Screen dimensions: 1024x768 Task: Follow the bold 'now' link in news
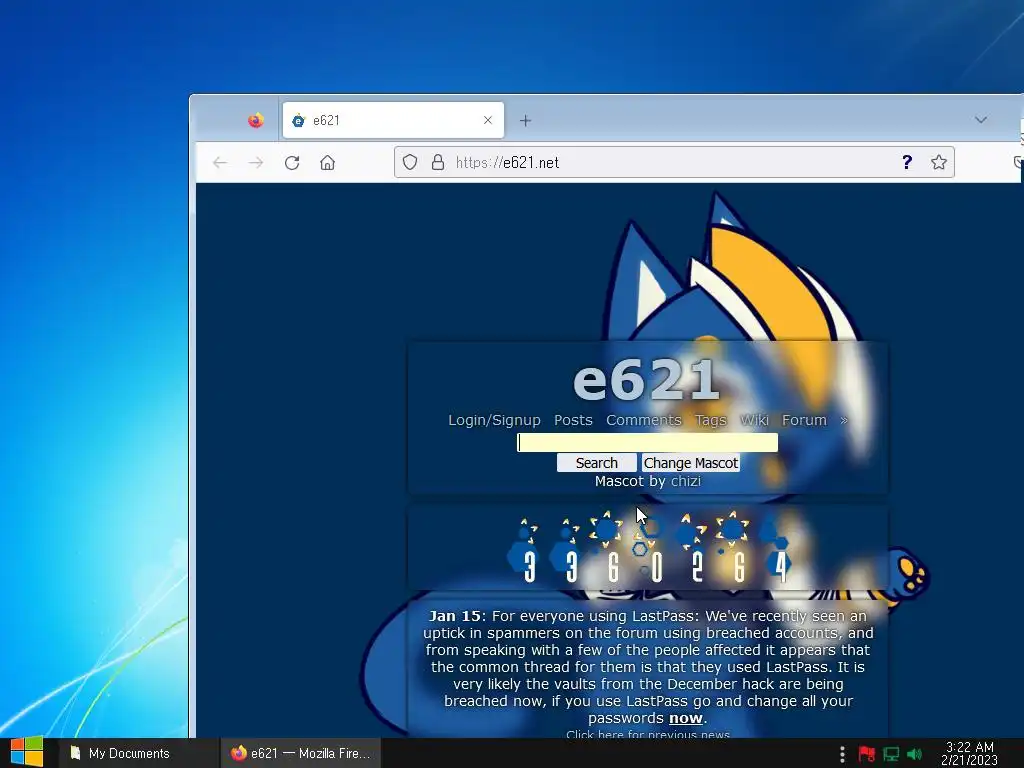pyautogui.click(x=686, y=718)
